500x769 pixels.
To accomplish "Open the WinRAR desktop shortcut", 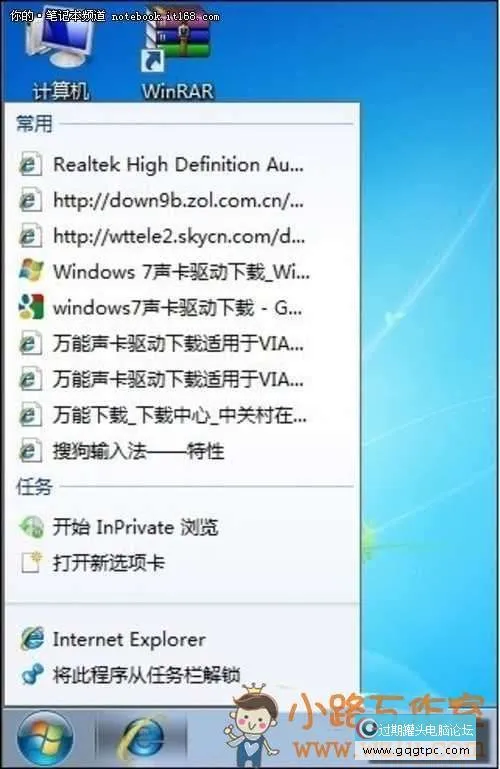I will 177,54.
